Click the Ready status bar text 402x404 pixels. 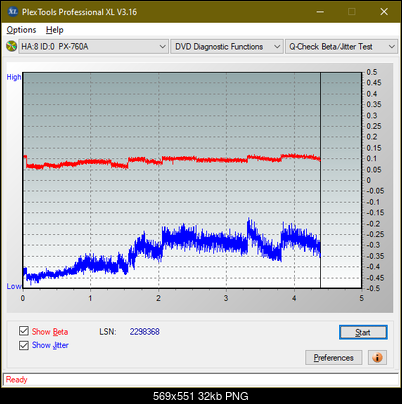coord(17,380)
